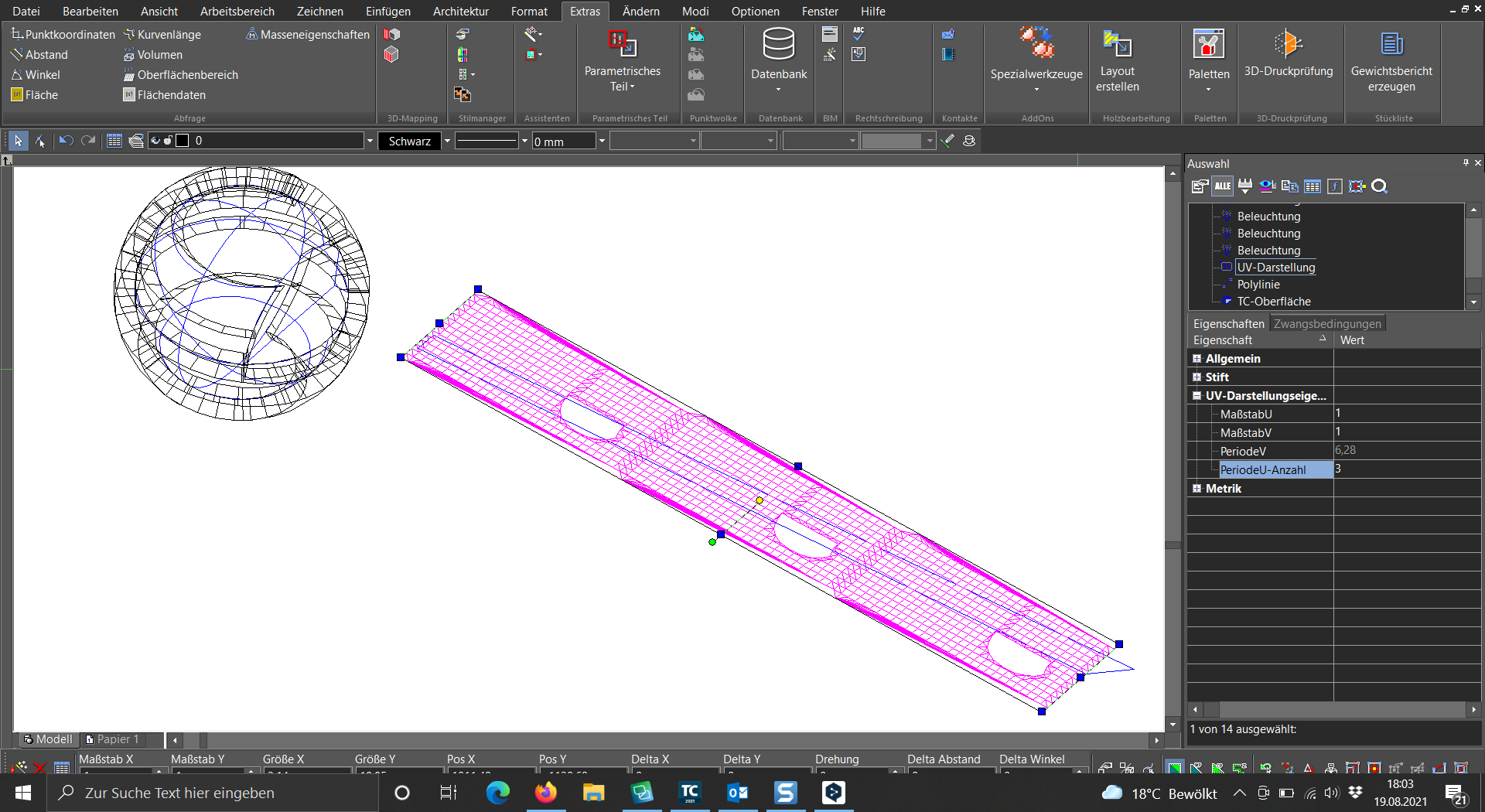Screen dimensions: 1485x812
Task: Open Outlook from the taskbar
Action: (737, 793)
